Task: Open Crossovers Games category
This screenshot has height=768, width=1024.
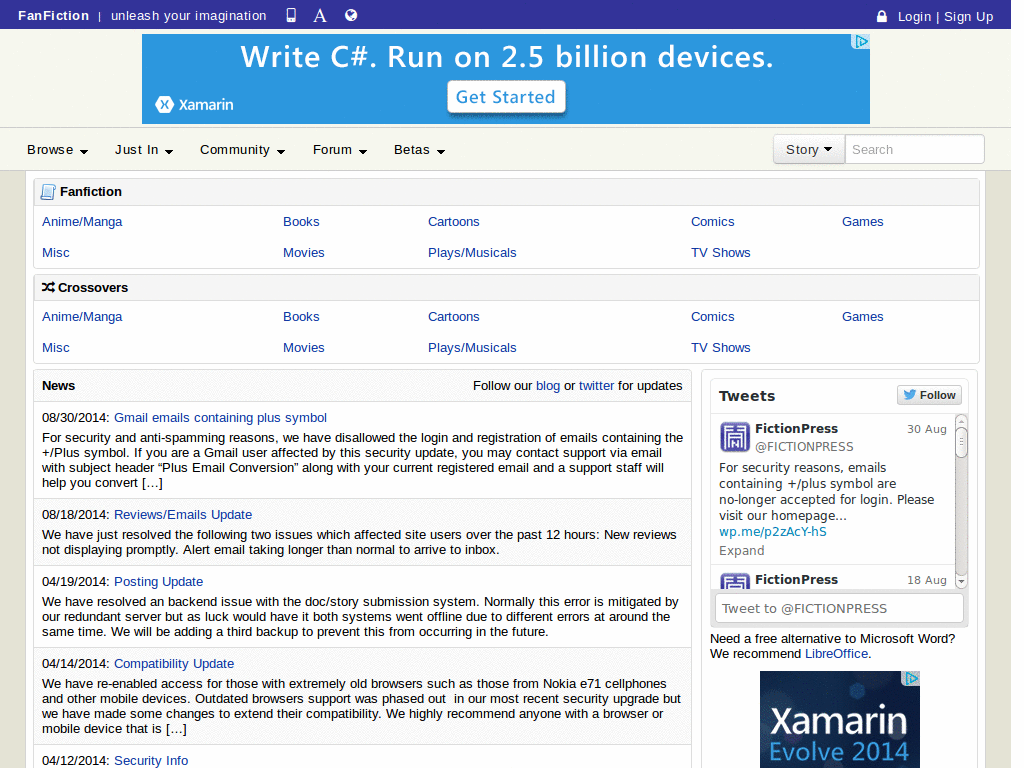Action: point(863,316)
